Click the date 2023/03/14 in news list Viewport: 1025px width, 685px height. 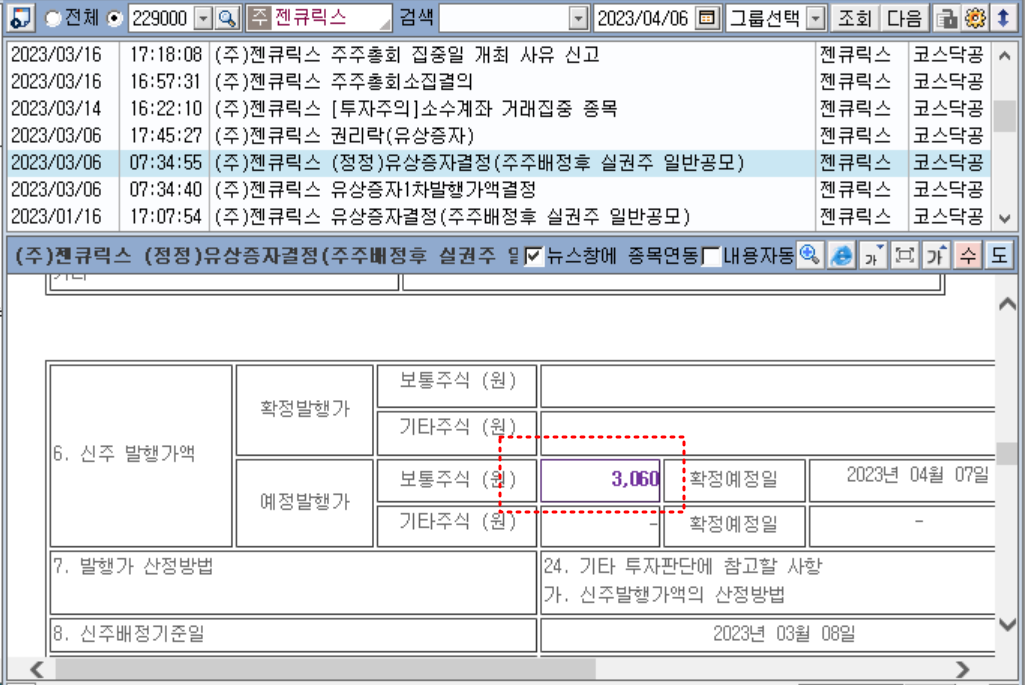pyautogui.click(x=56, y=108)
